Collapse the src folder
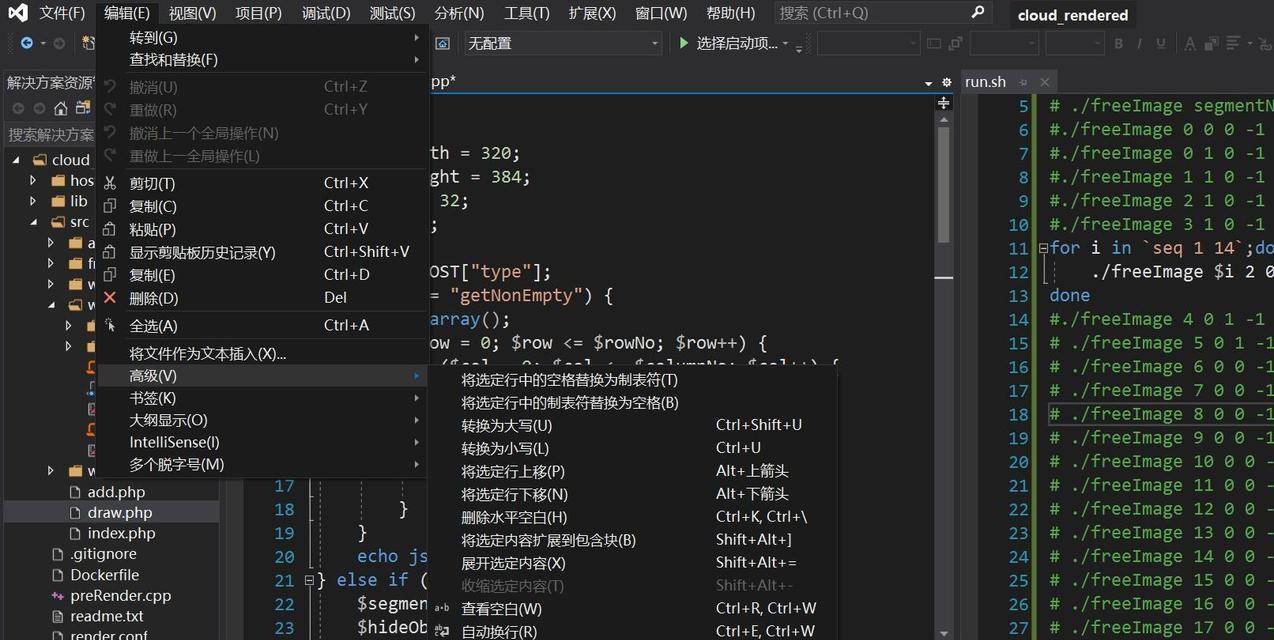Image resolution: width=1274 pixels, height=640 pixels. [x=33, y=222]
